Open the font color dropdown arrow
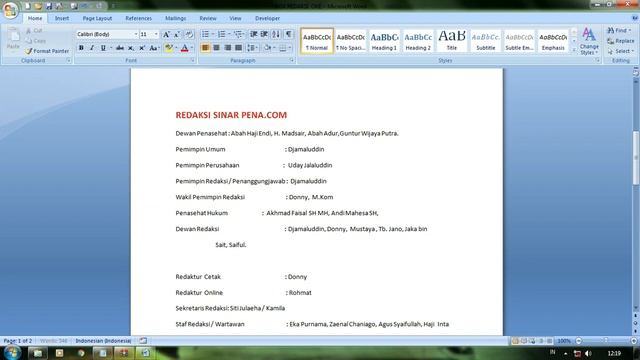The image size is (640, 360). click(x=192, y=48)
